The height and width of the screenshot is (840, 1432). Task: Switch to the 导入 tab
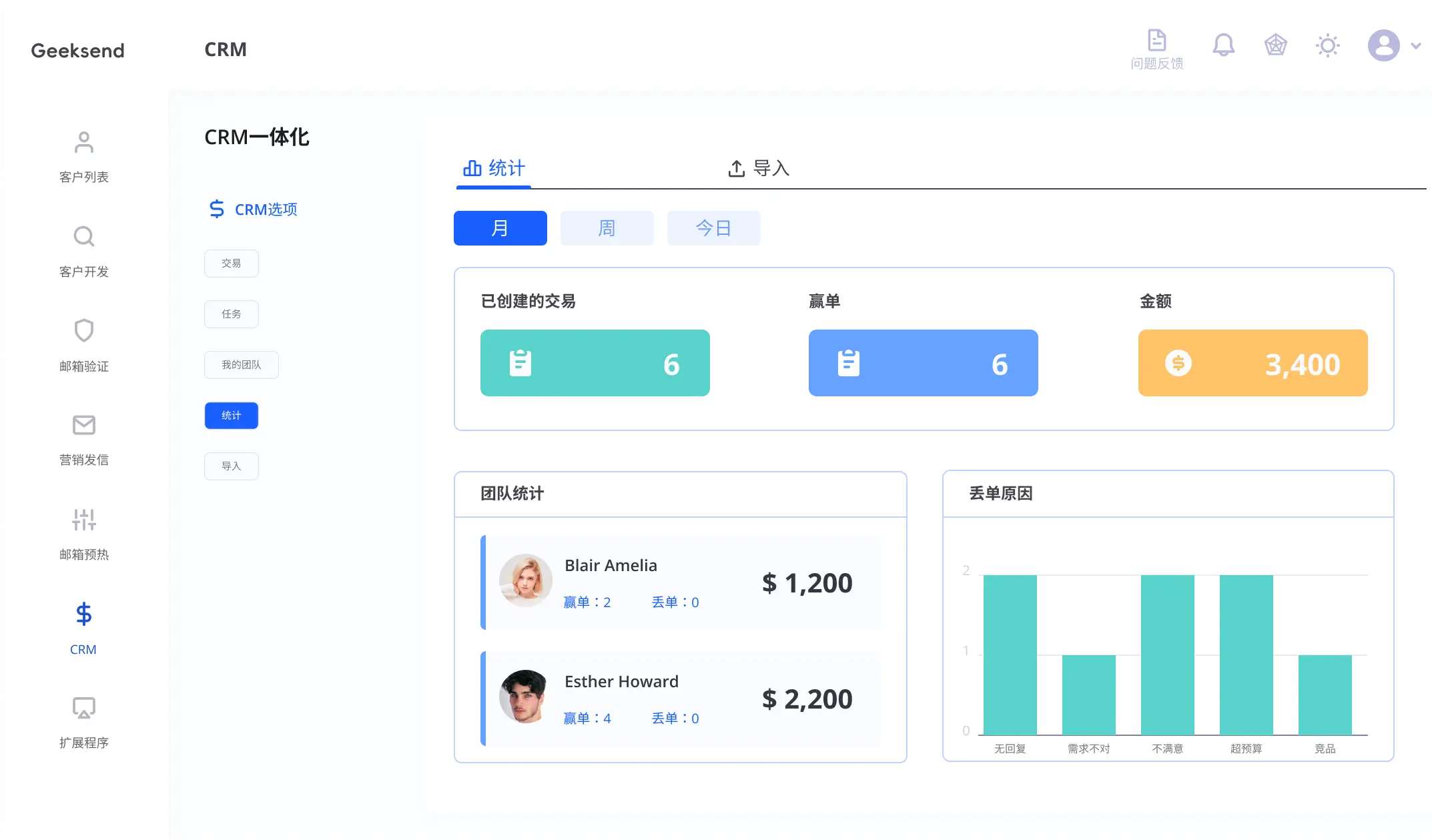point(759,168)
